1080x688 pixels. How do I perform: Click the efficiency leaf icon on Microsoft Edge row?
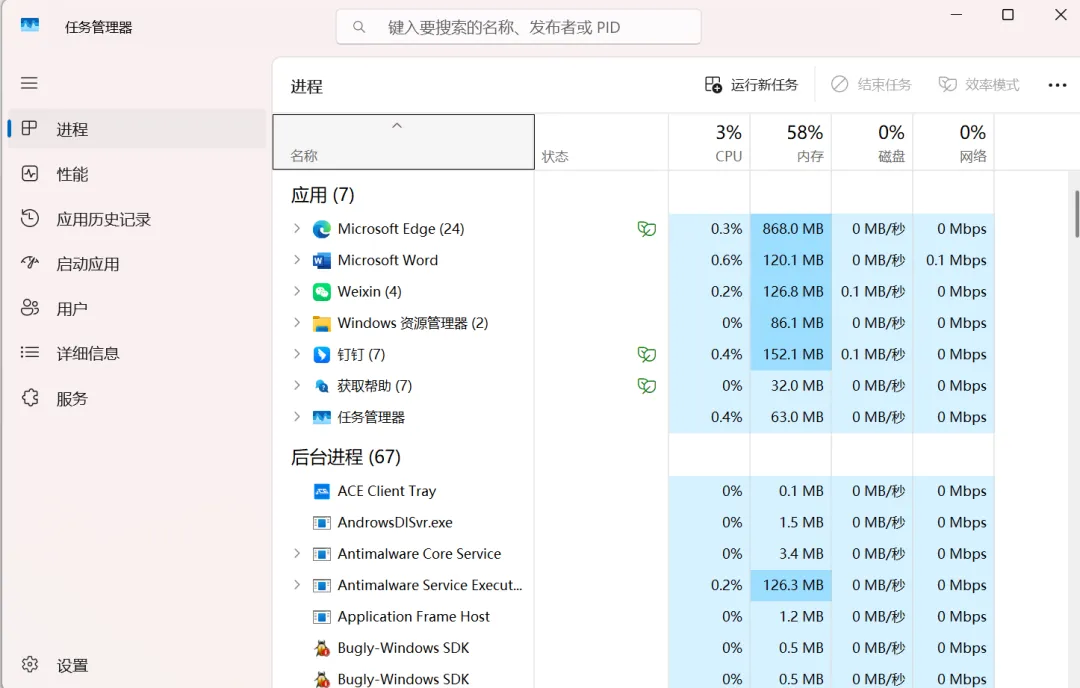(x=647, y=229)
